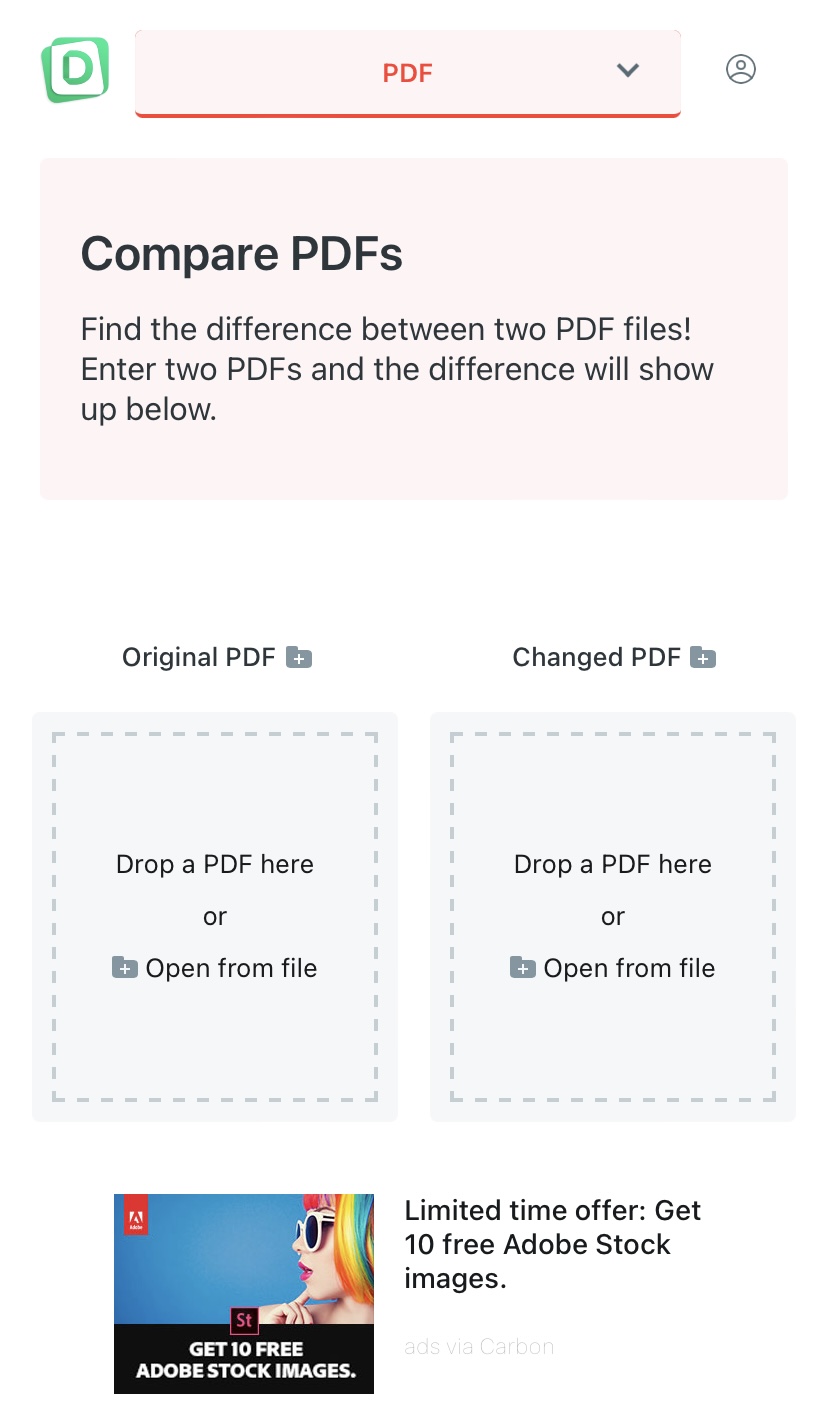Click the Adobe logo in the ad
Screen dimensions: 828x1412
pyautogui.click(x=136, y=1217)
